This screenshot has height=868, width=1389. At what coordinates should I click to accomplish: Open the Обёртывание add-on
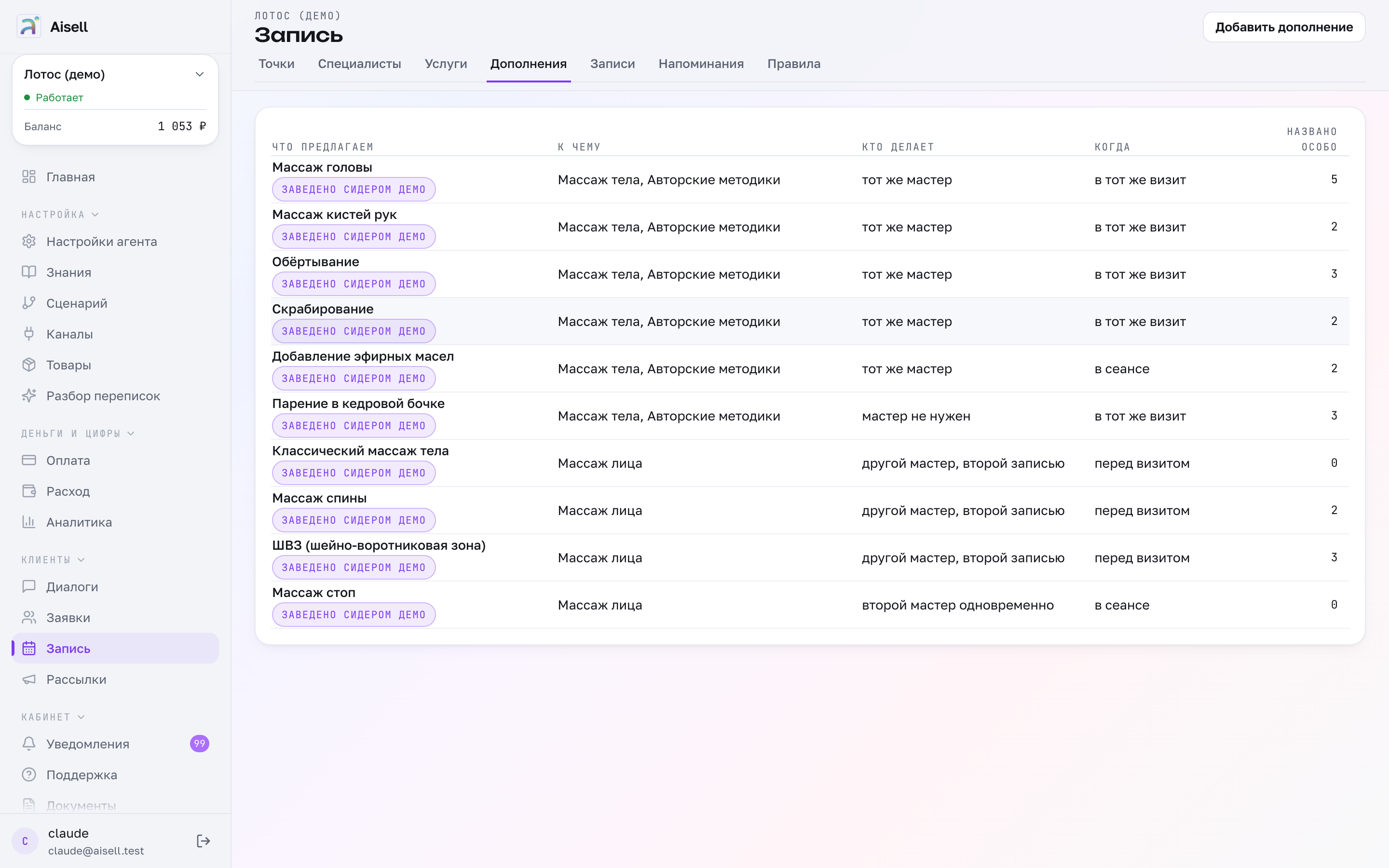(810, 274)
